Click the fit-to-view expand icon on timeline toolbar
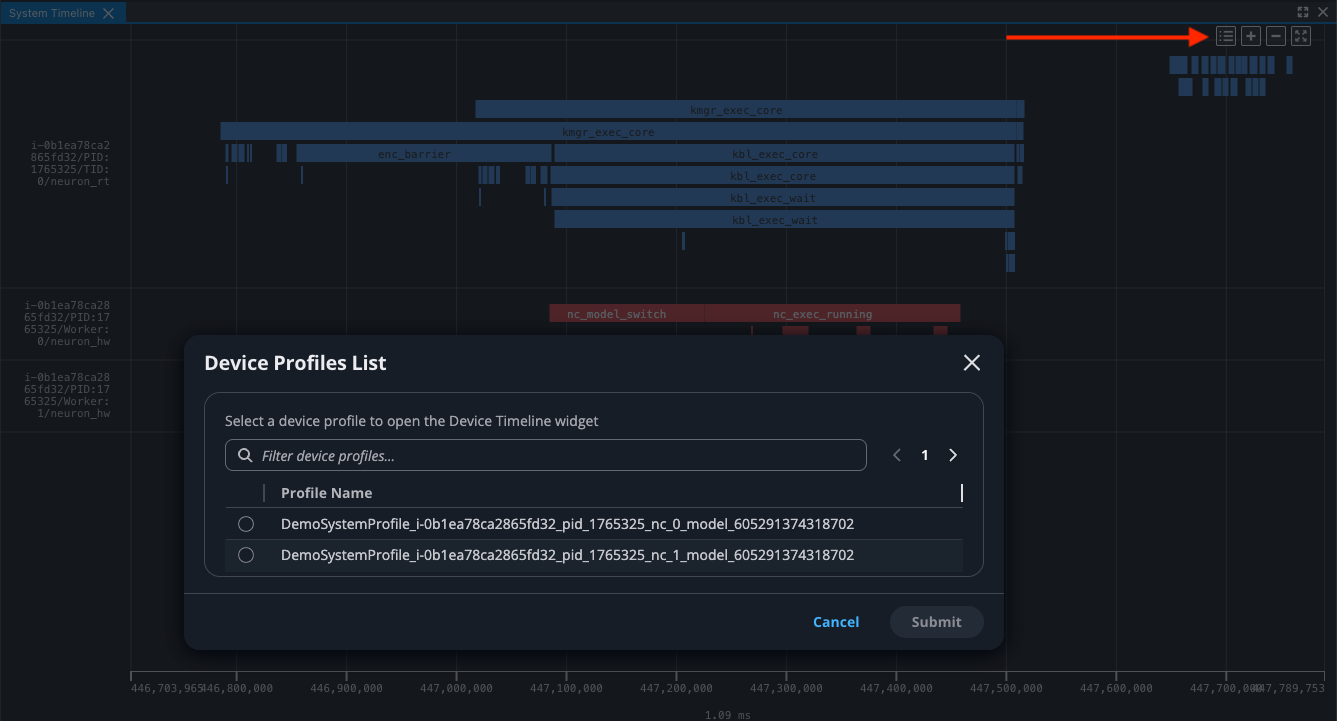The height and width of the screenshot is (721, 1337). point(1301,35)
